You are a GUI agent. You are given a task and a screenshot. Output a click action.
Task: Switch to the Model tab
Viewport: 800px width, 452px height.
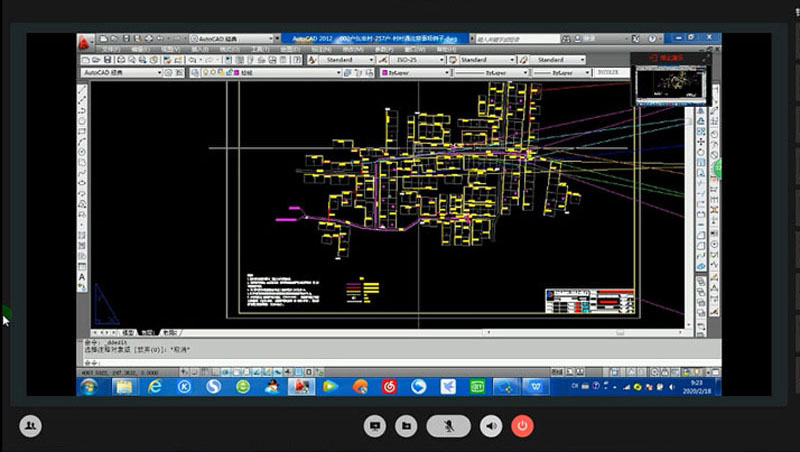tap(128, 331)
